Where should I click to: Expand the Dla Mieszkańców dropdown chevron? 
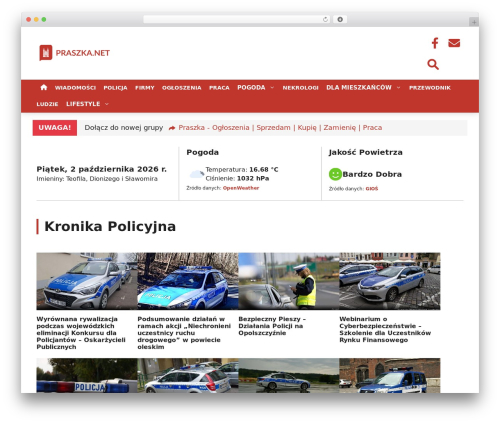(x=398, y=87)
